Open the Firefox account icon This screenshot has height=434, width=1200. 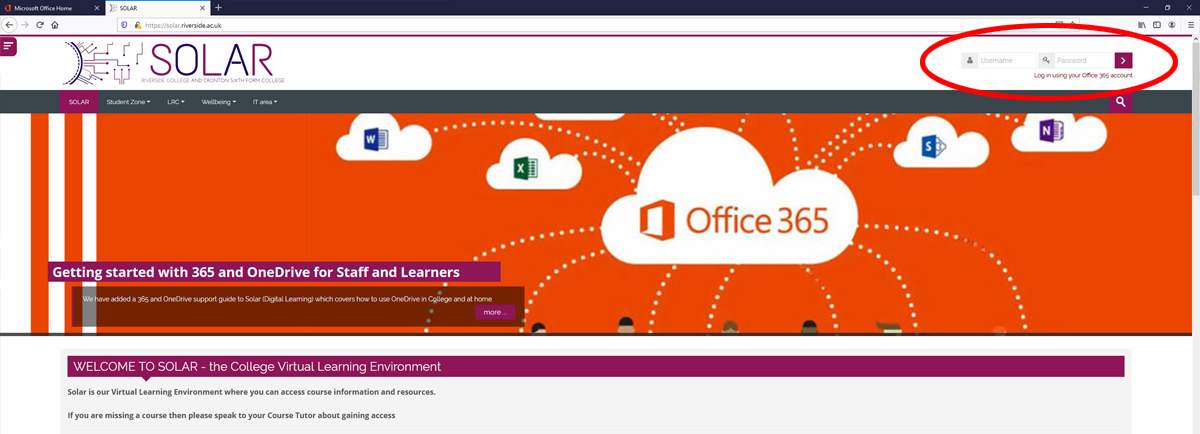(x=1172, y=24)
